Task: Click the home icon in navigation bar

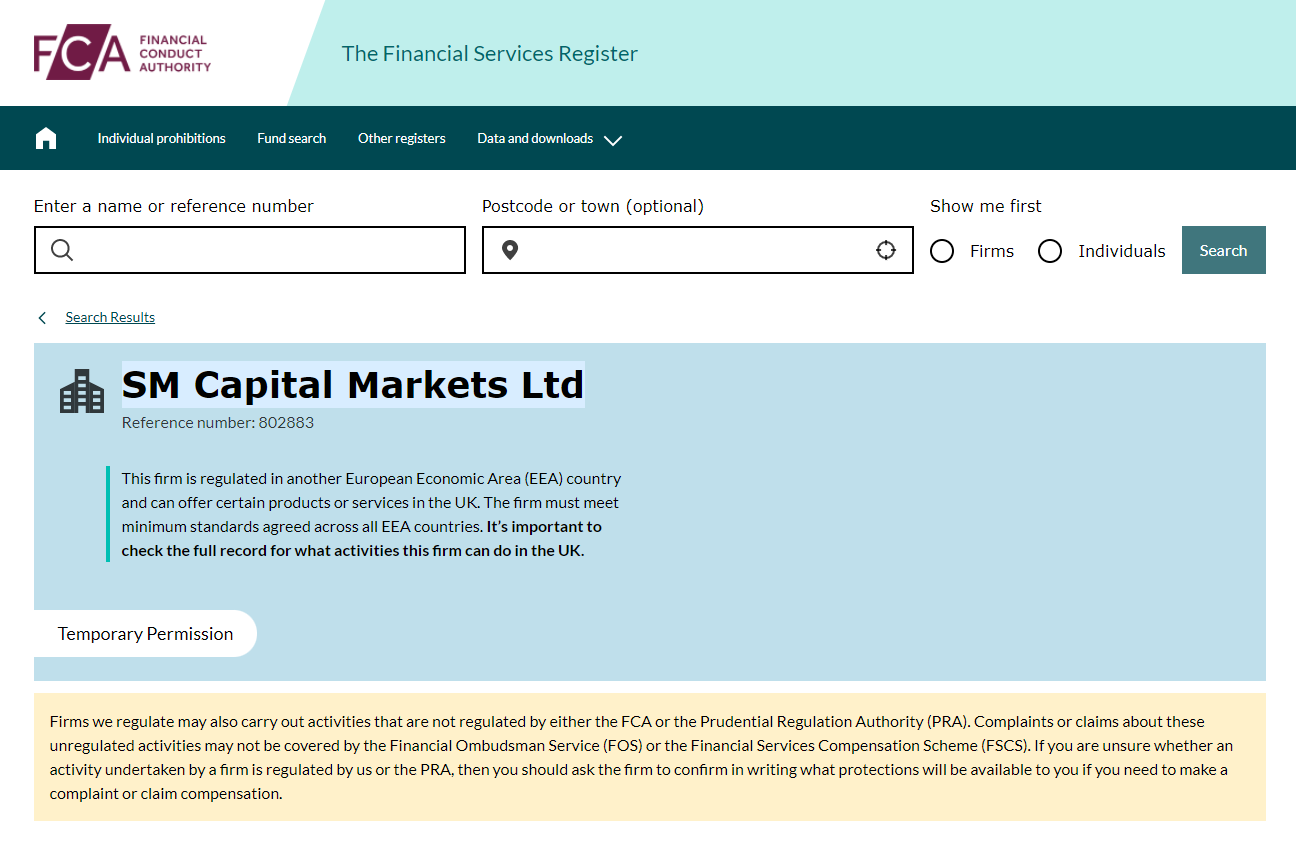Action: click(46, 138)
